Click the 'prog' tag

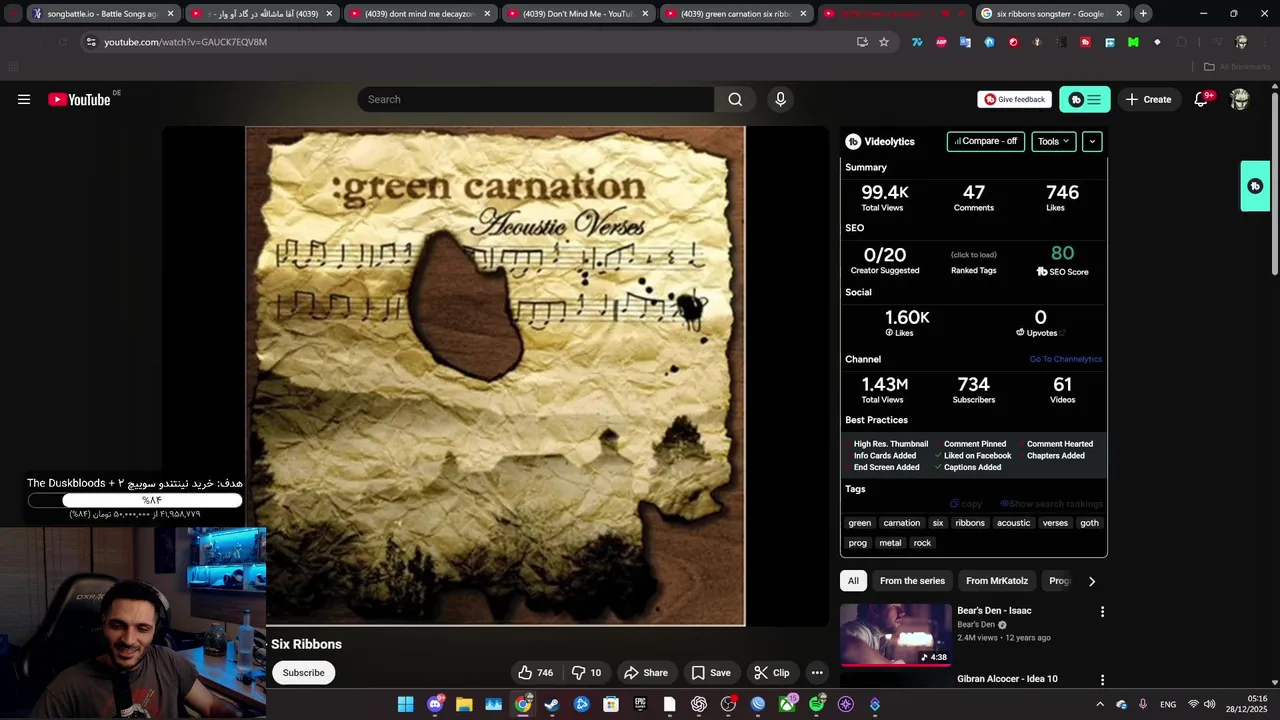(858, 543)
